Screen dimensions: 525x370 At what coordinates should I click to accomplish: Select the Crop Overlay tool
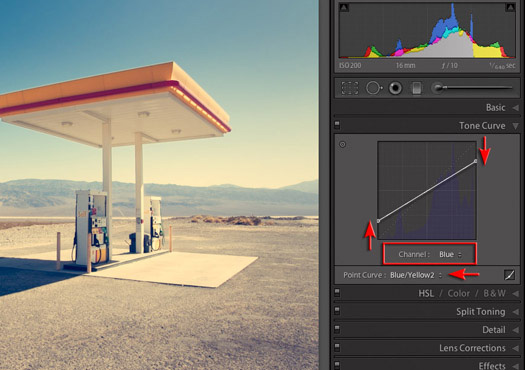(350, 88)
